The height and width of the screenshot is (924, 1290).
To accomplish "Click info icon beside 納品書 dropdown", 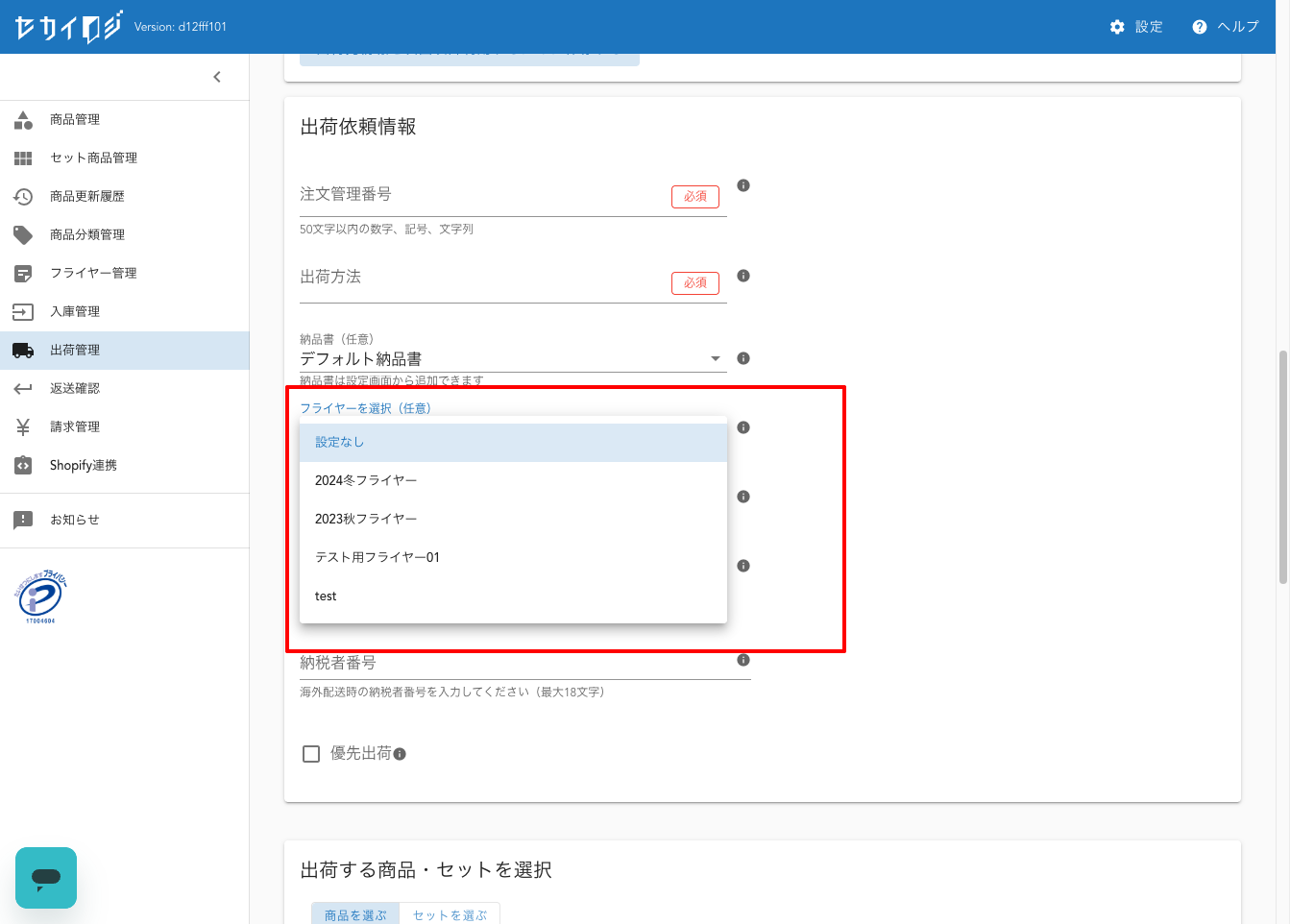I will pyautogui.click(x=742, y=358).
